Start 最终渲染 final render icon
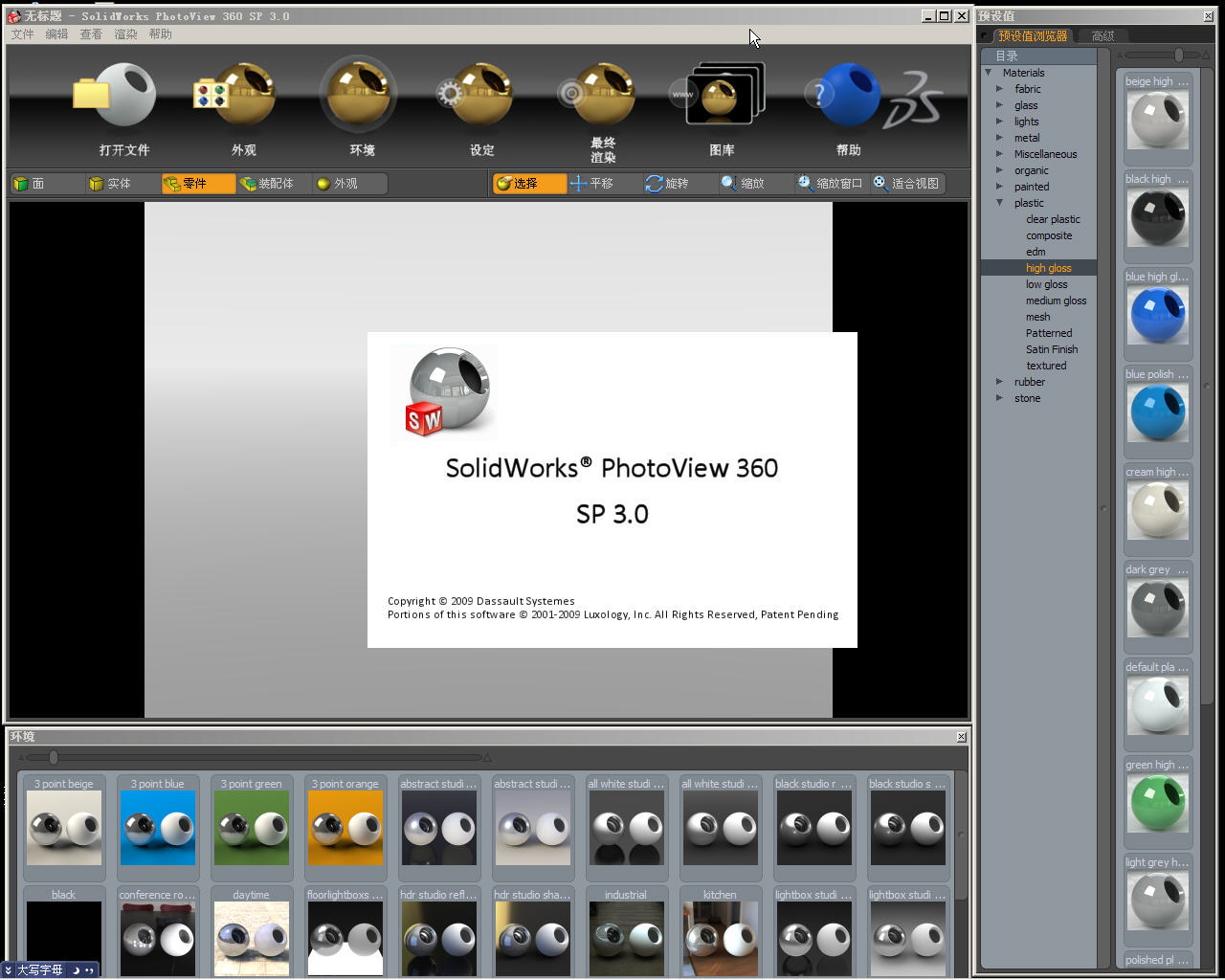The height and width of the screenshot is (980, 1225). (x=597, y=94)
